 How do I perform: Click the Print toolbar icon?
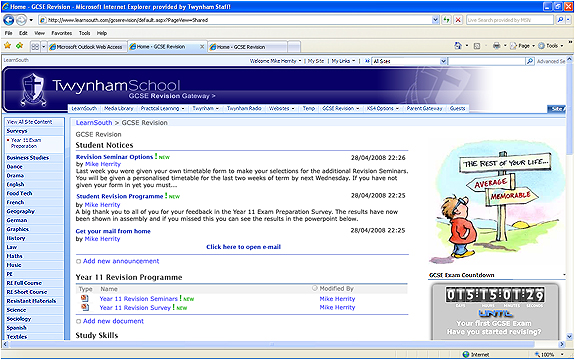point(497,46)
